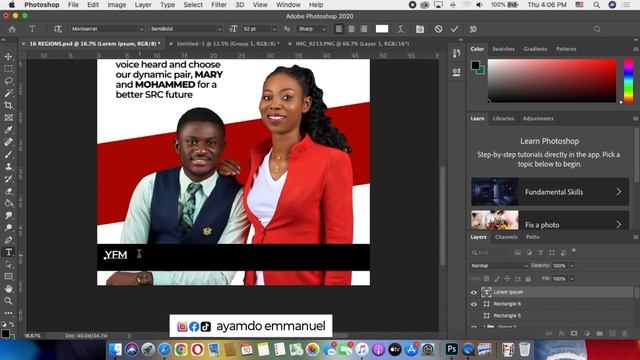Hide the Rectangle 6 layer

474,304
